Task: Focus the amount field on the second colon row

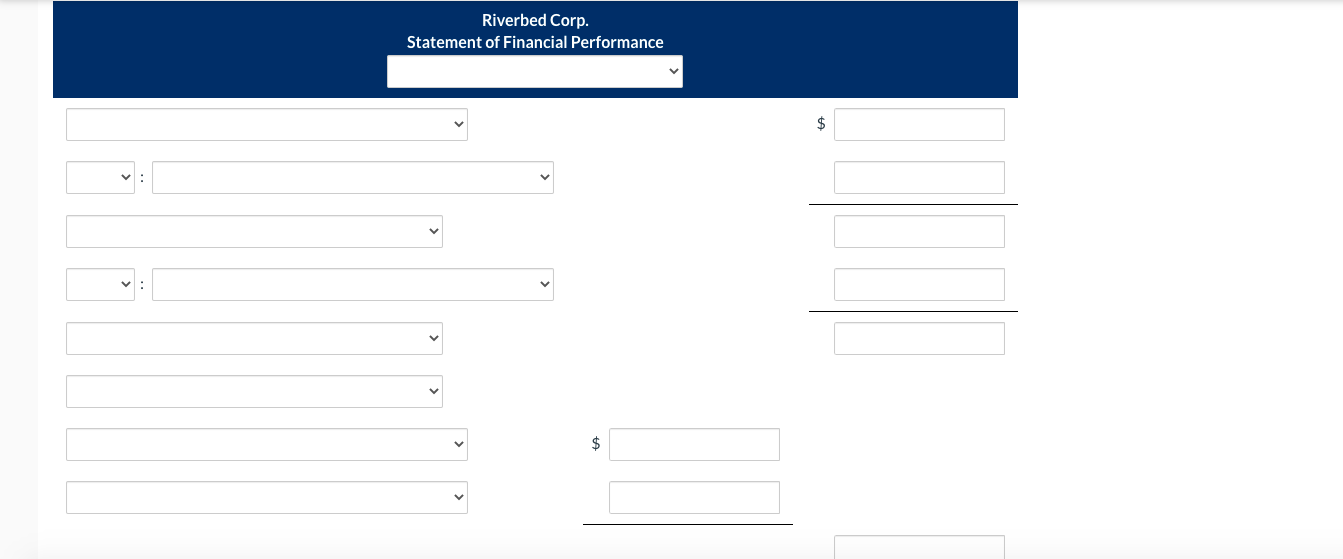Action: click(919, 285)
